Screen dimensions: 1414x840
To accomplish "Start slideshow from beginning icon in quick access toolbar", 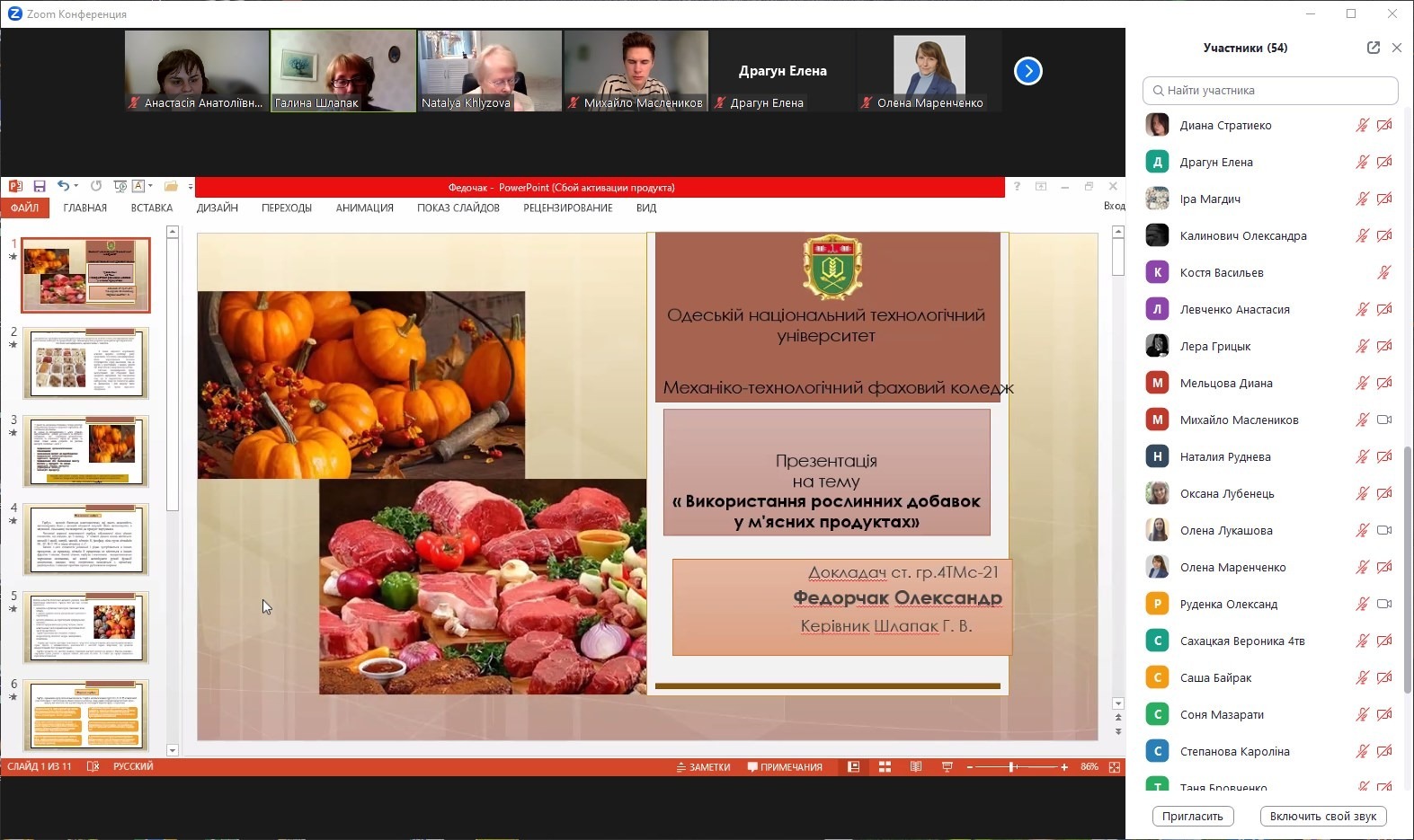I will 120,186.
